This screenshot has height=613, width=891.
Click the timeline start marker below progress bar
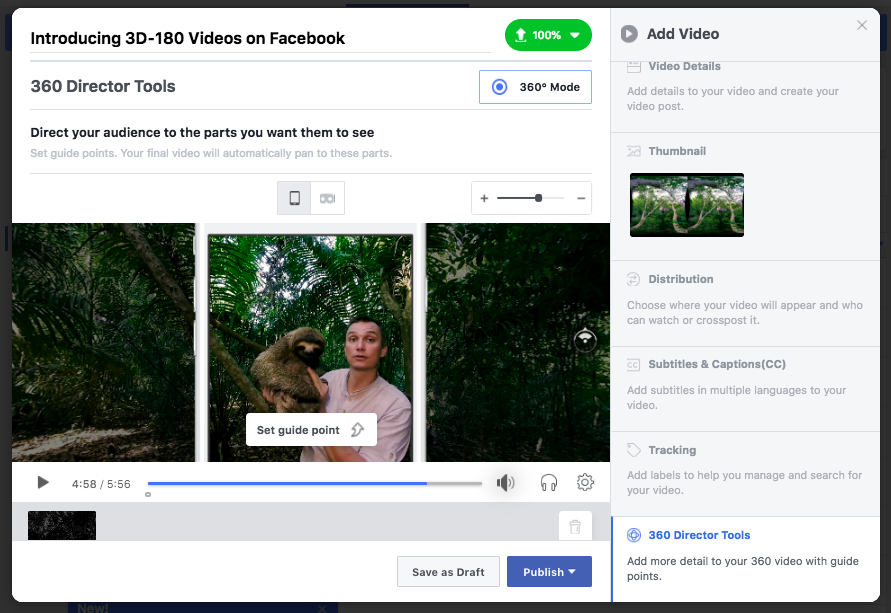(x=148, y=494)
